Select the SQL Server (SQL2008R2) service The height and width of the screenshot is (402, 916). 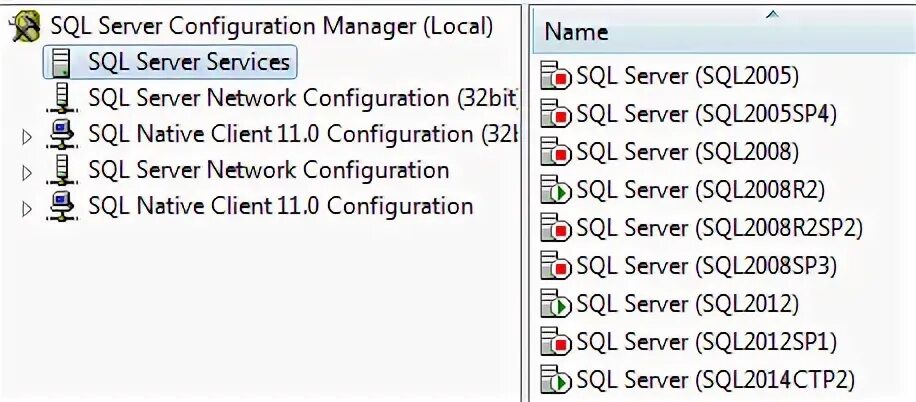tap(700, 190)
